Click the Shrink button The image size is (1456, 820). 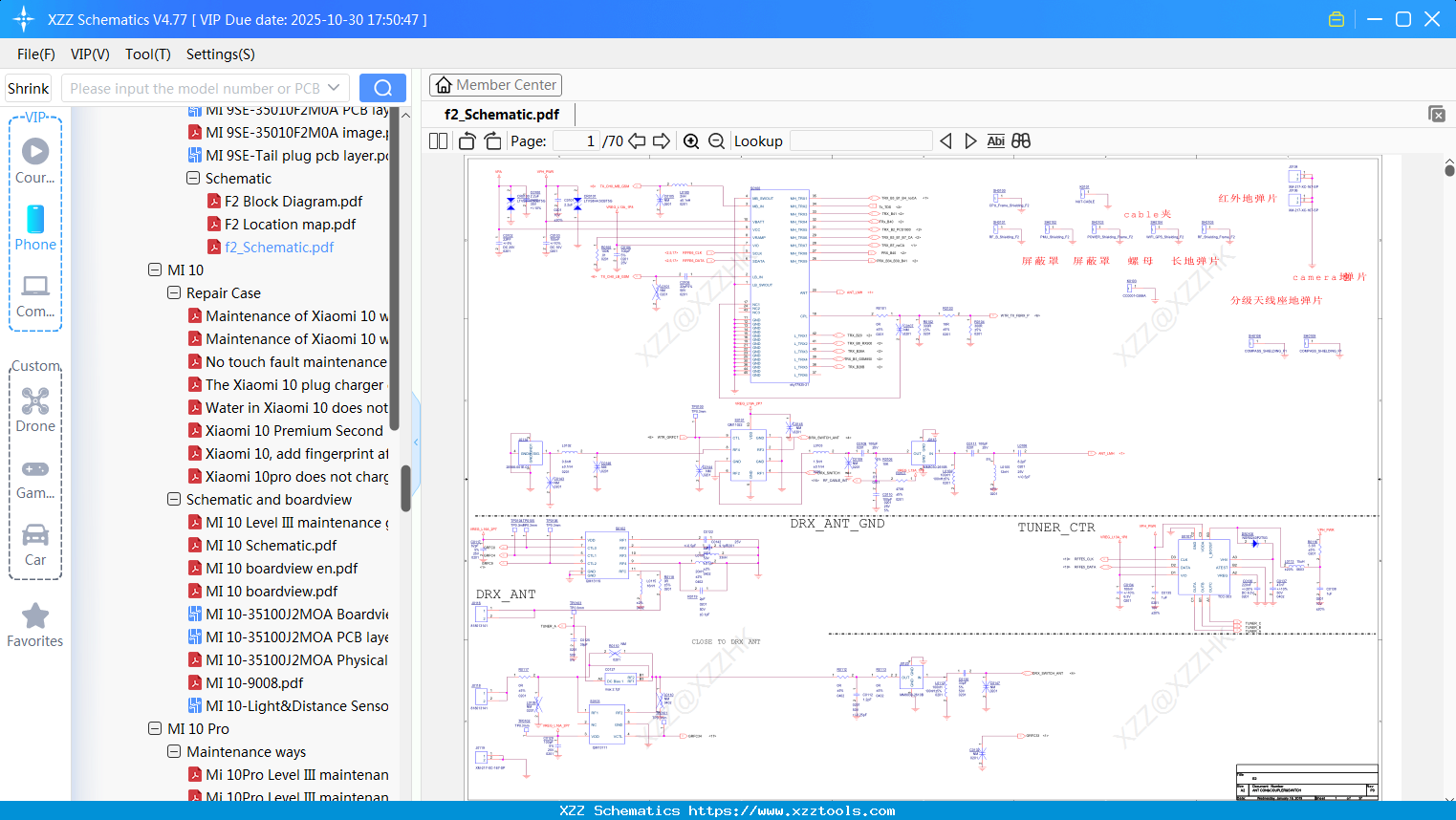28,88
